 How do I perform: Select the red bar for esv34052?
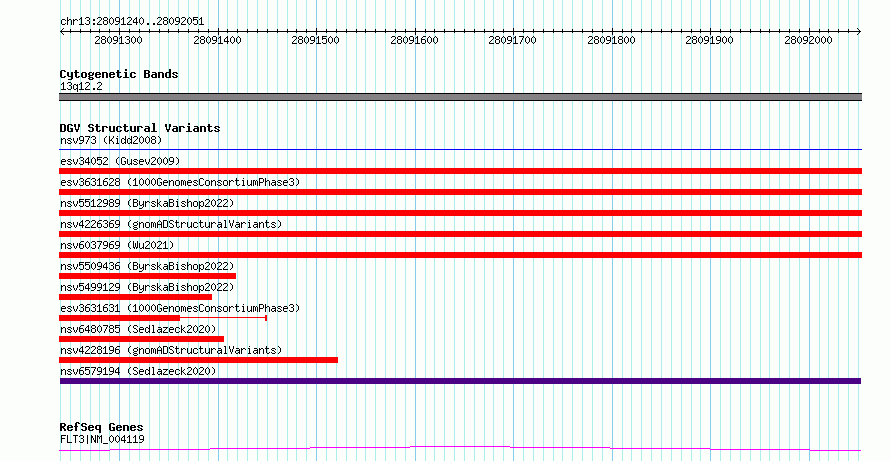[460, 171]
